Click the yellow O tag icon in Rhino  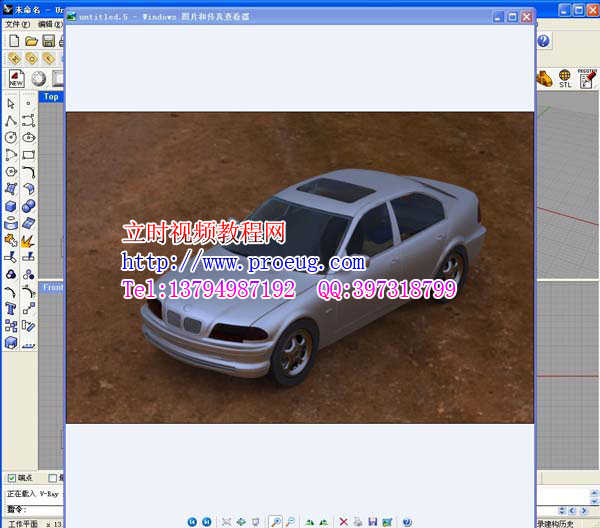(x=31, y=59)
